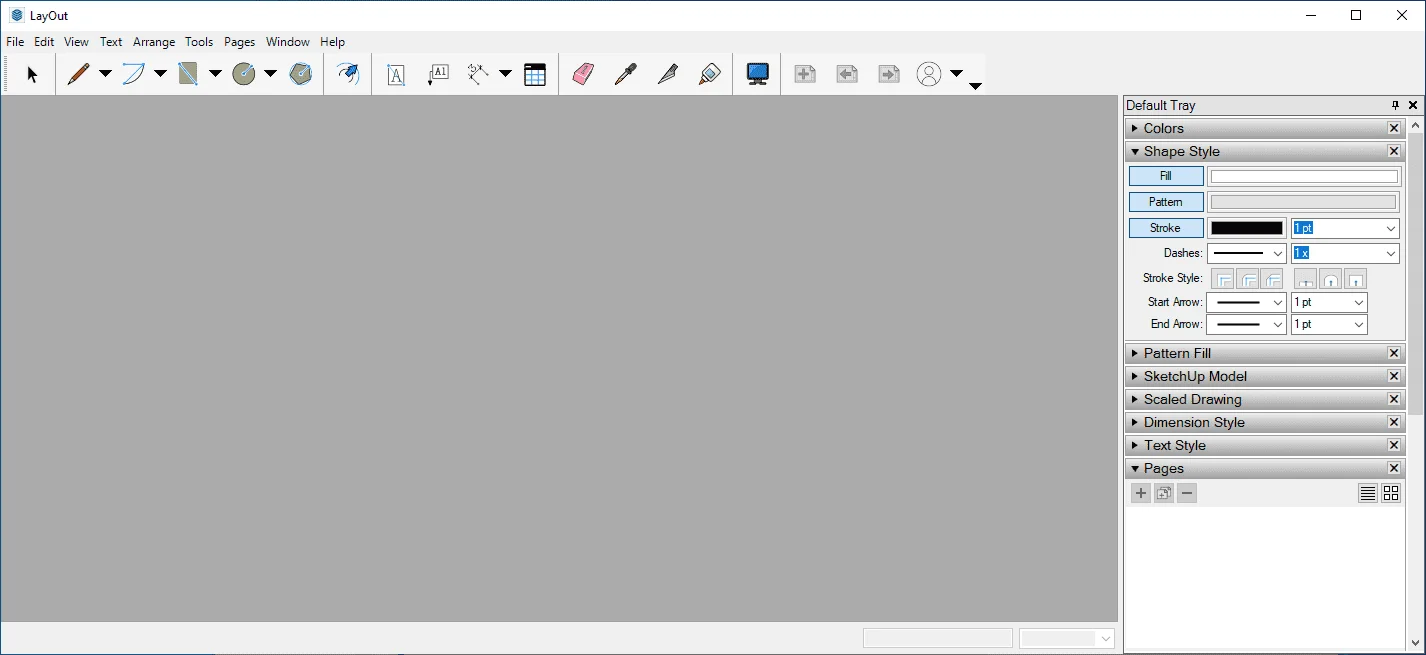Set stroke style to square cap
The width and height of the screenshot is (1426, 655).
pyautogui.click(x=1355, y=279)
